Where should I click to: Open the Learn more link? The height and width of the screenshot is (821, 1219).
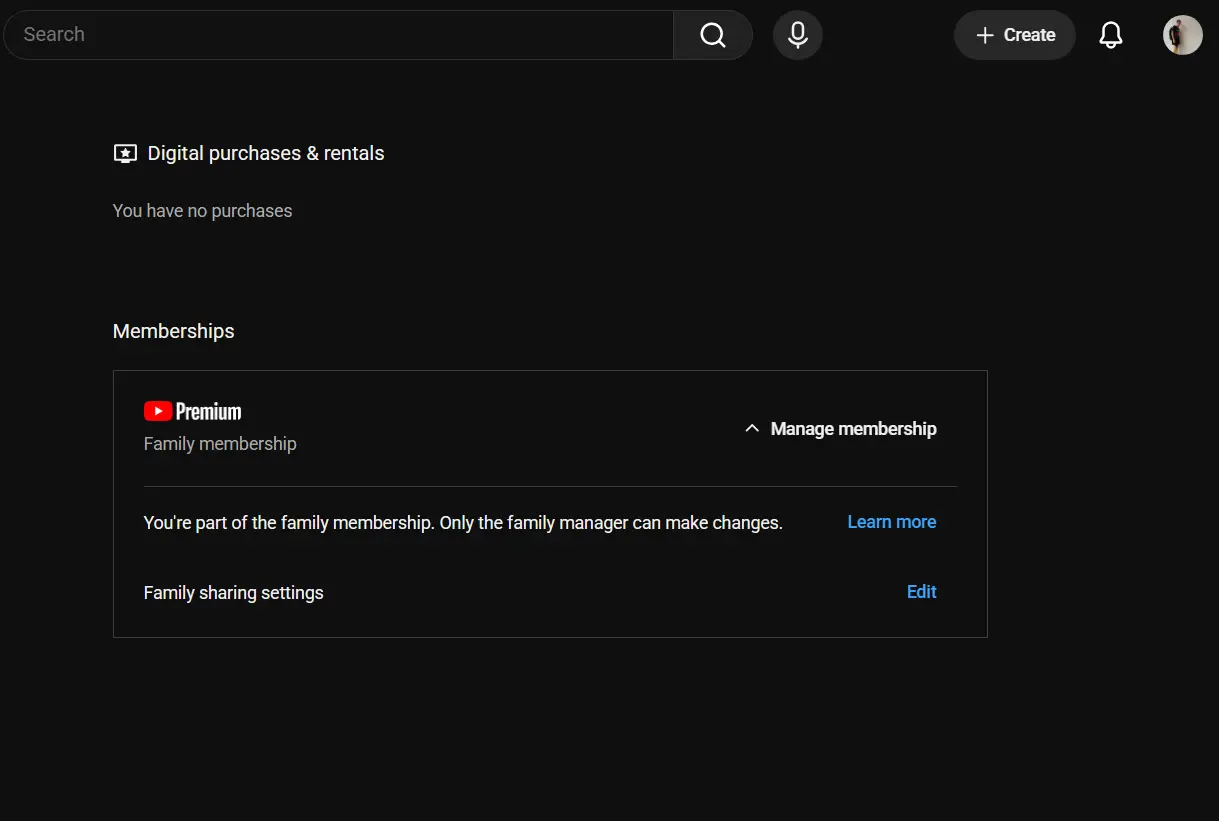[892, 522]
